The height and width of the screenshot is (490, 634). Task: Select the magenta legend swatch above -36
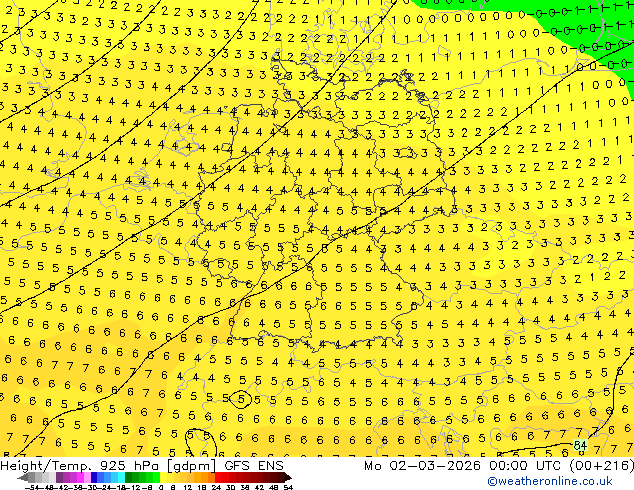80,477
